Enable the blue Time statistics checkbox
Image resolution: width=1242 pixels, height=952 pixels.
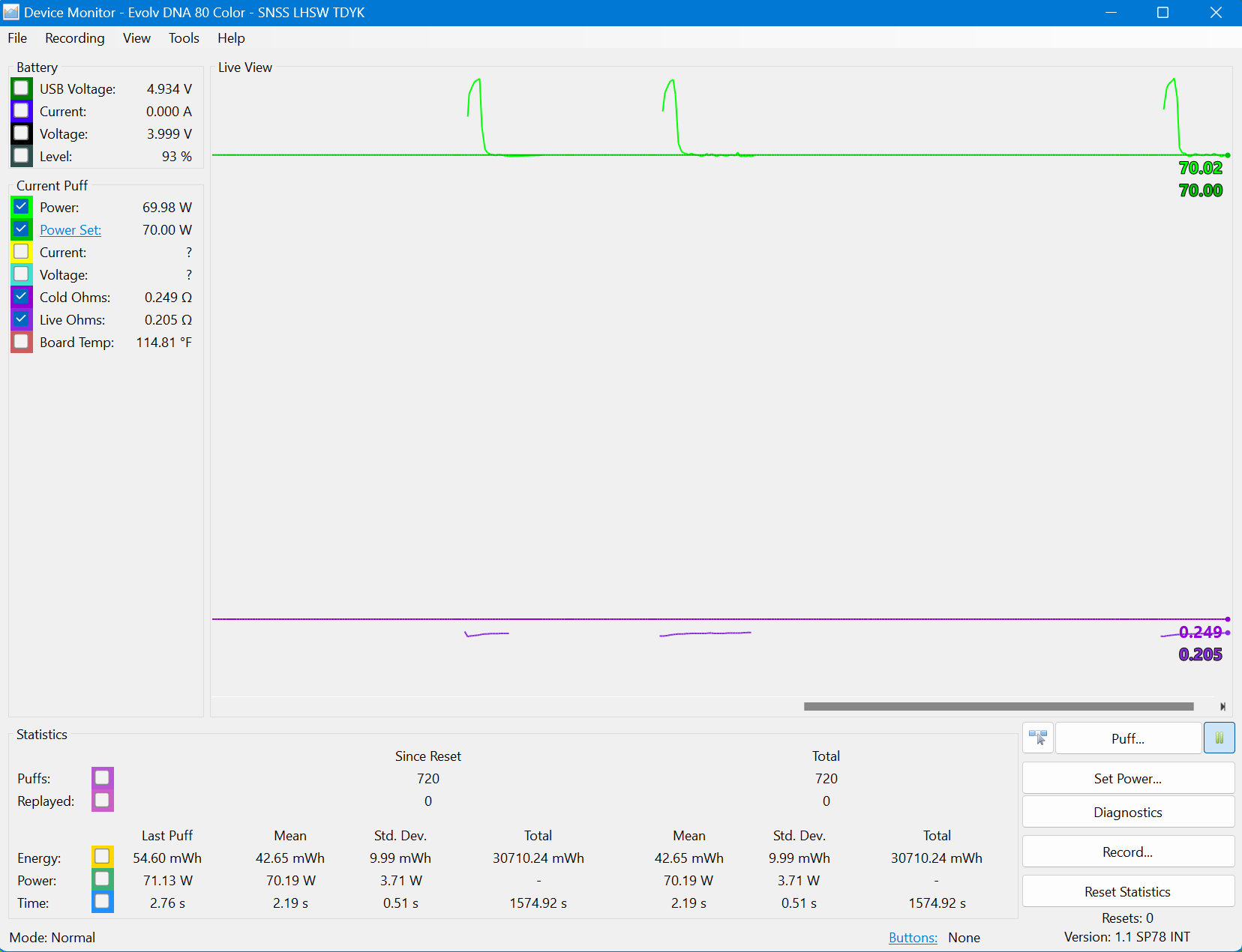pyautogui.click(x=103, y=902)
